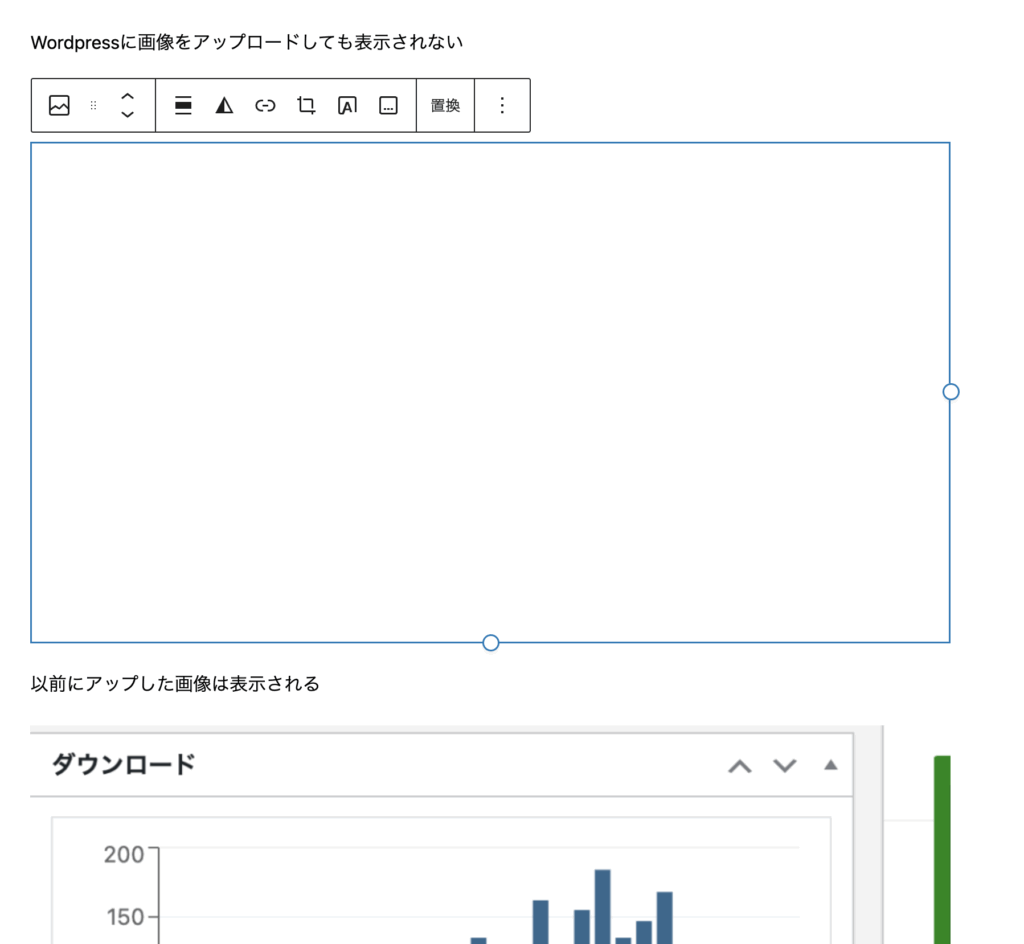Open the block options three-dot menu

tap(502, 105)
